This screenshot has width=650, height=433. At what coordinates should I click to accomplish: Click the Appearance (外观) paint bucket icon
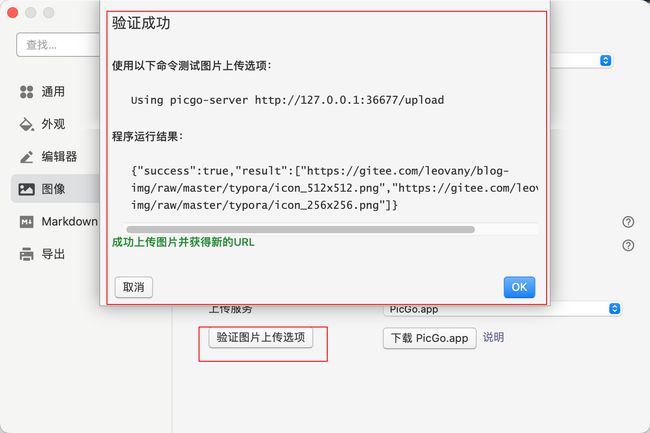(x=27, y=124)
